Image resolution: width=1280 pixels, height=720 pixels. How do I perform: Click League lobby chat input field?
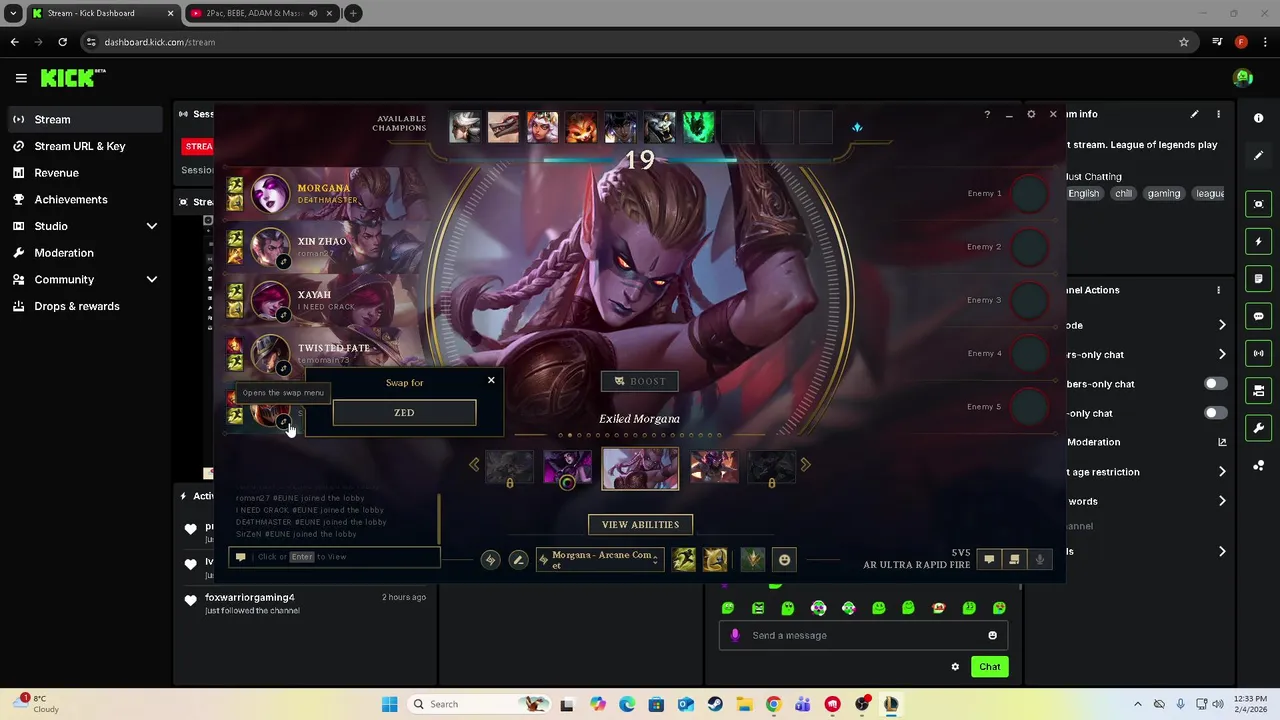334,557
